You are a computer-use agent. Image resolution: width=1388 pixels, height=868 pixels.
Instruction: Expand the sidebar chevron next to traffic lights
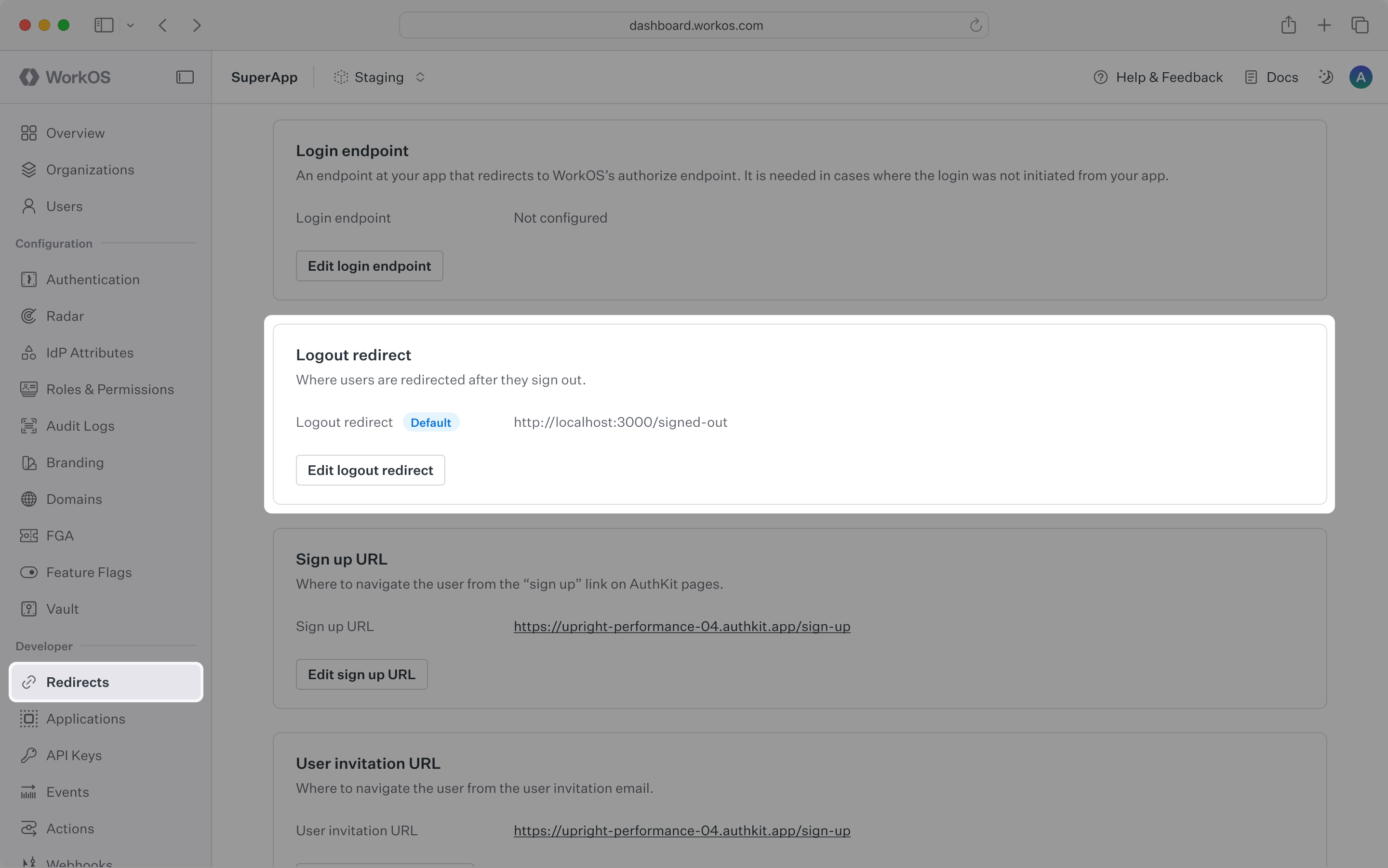[x=130, y=25]
